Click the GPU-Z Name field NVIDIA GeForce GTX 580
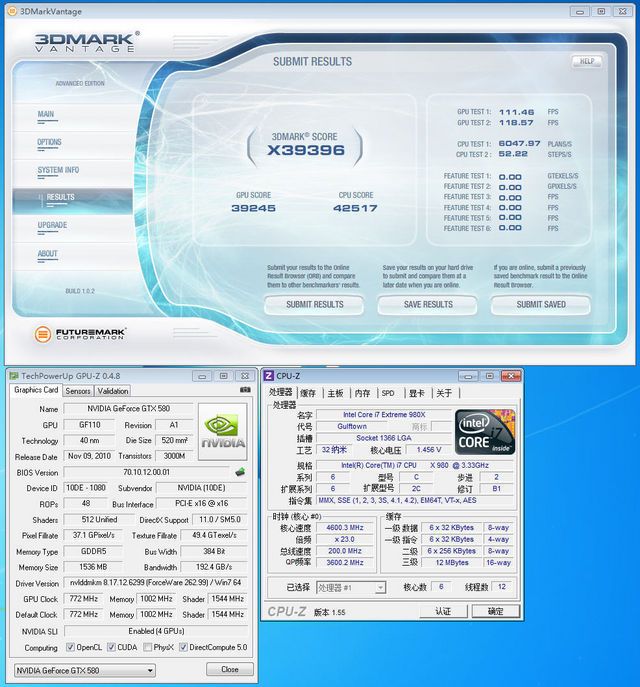Image resolution: width=640 pixels, height=687 pixels. click(128, 409)
